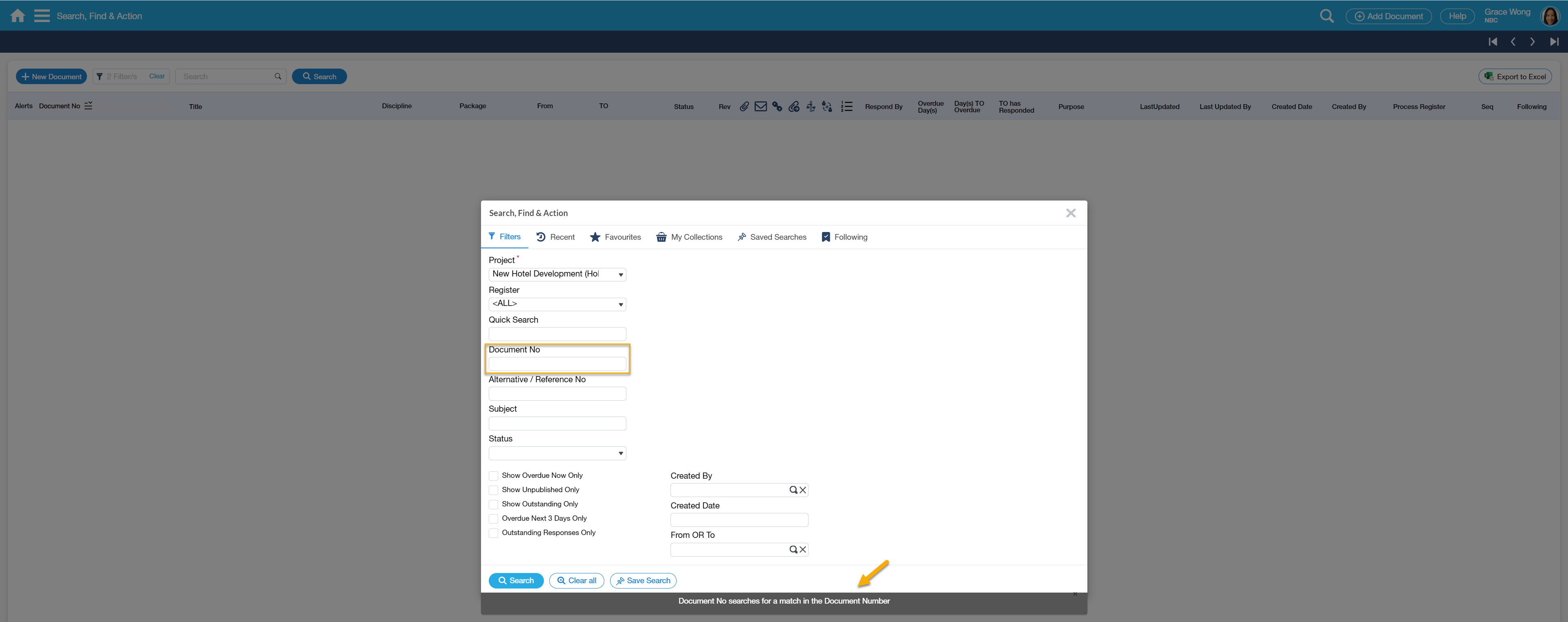The image size is (1568, 622).
Task: Click the envelope mail column icon
Action: coord(760,107)
